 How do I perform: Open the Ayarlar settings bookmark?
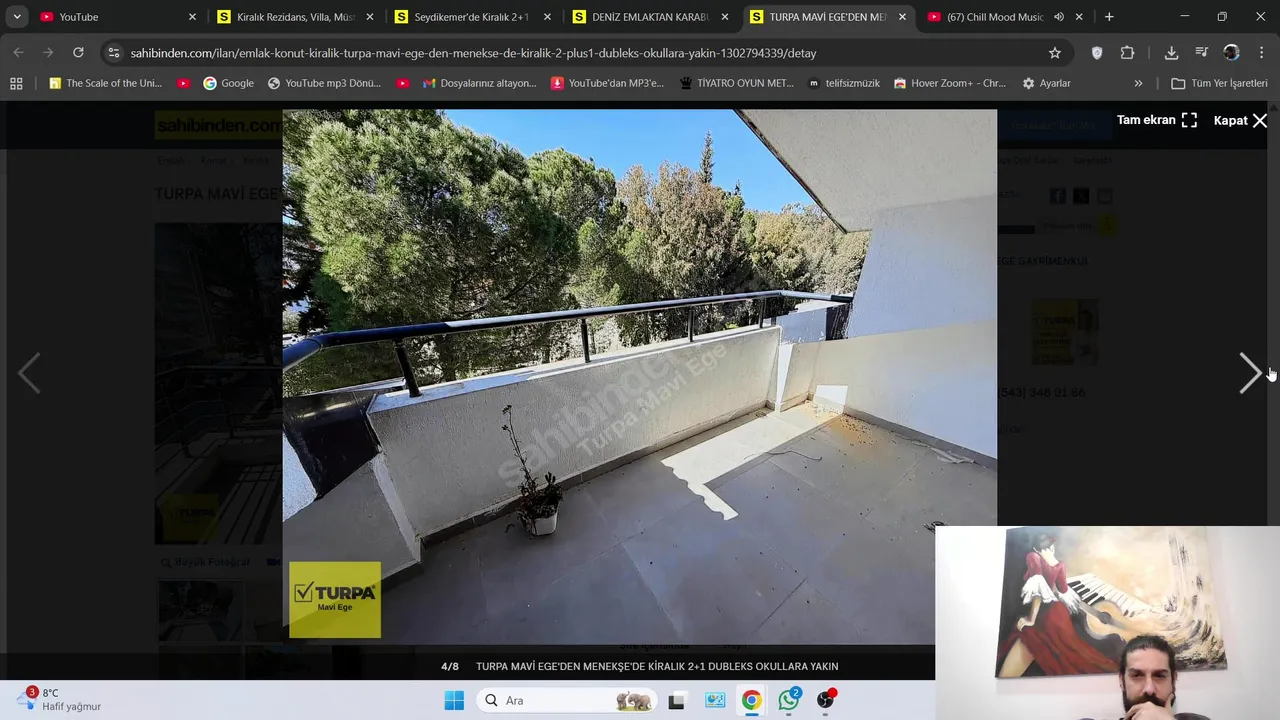pos(1046,83)
